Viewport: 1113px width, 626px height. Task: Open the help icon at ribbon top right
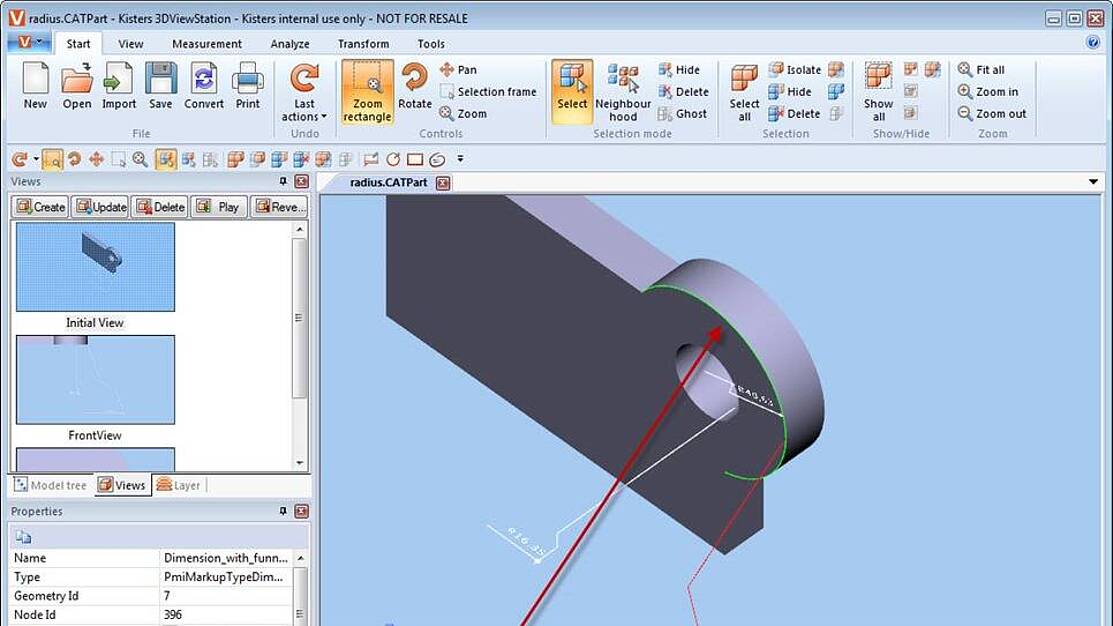coord(1093,42)
